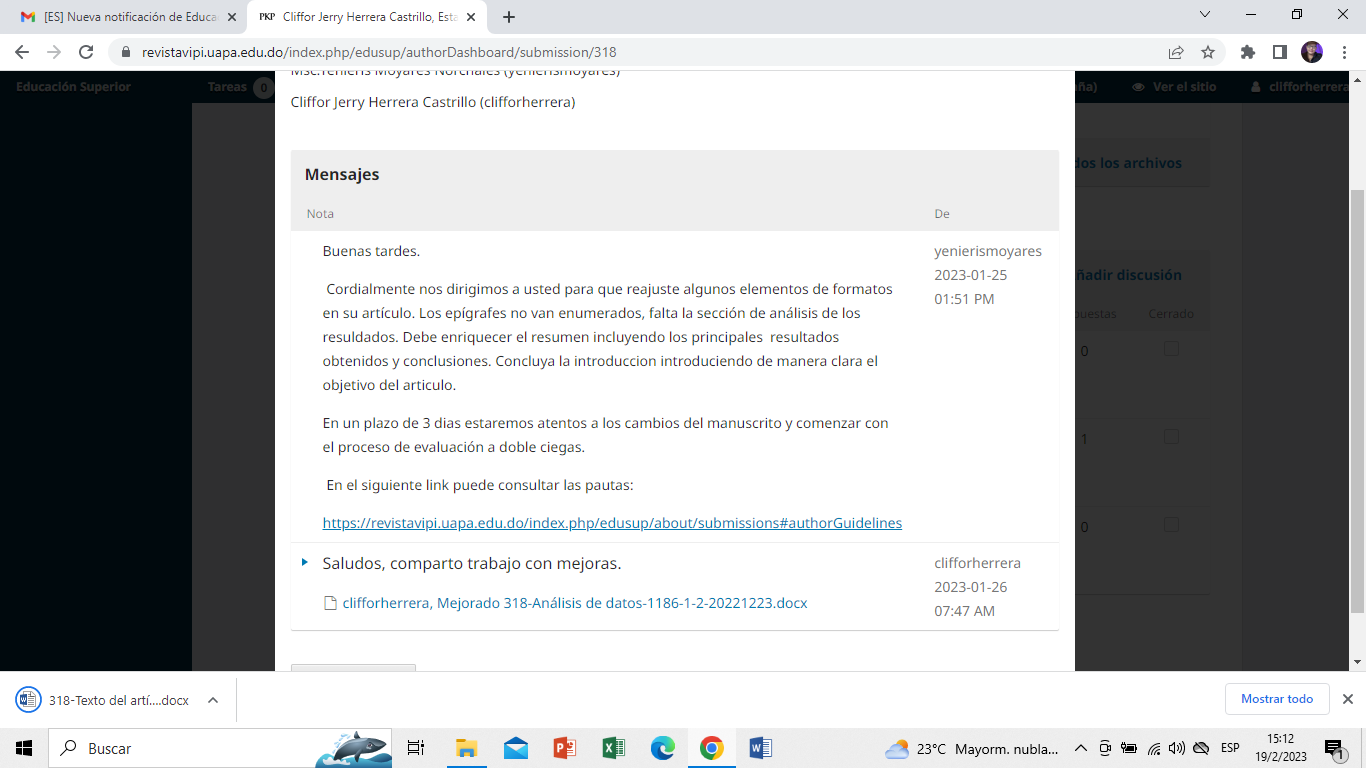Open the Mail app in the taskbar

516,748
